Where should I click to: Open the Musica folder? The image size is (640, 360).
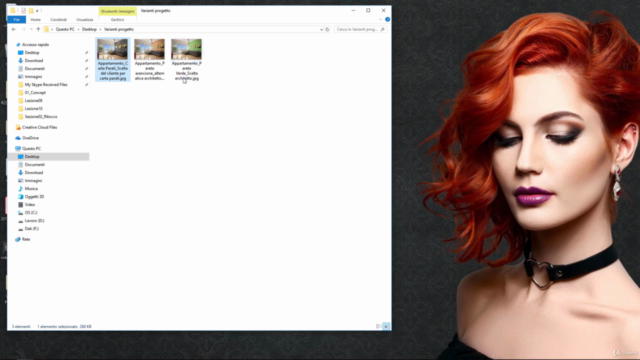tap(31, 189)
